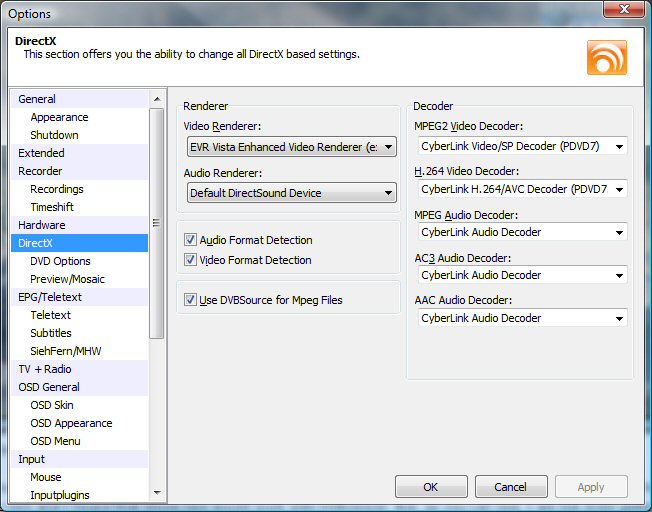This screenshot has height=512, width=652.
Task: Click the Cancel button
Action: (x=511, y=487)
